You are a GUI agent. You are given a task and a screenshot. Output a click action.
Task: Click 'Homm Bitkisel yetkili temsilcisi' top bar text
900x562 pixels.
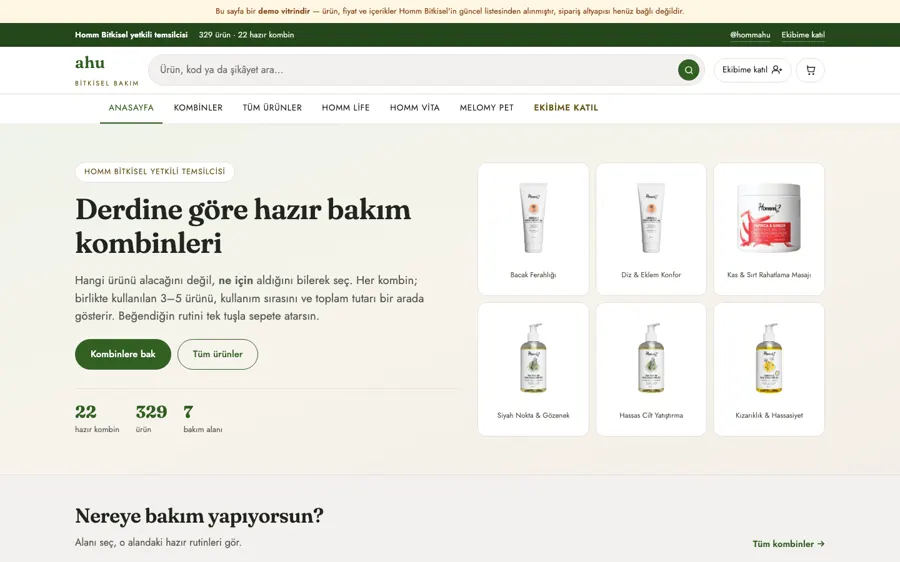tap(131, 35)
